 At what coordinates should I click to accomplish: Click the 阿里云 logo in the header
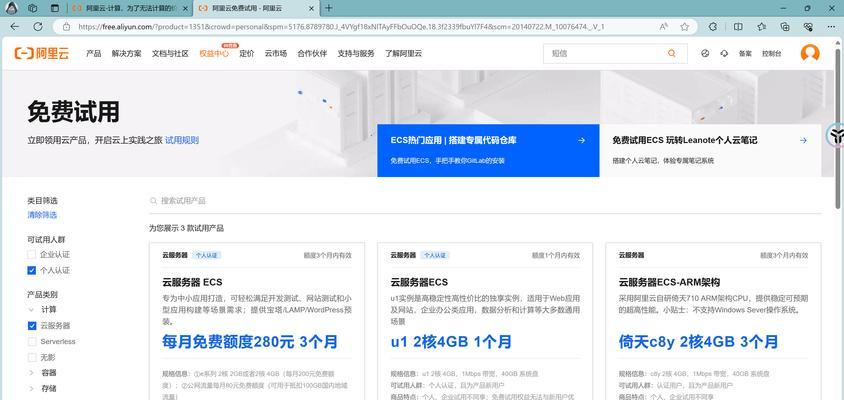(42, 53)
